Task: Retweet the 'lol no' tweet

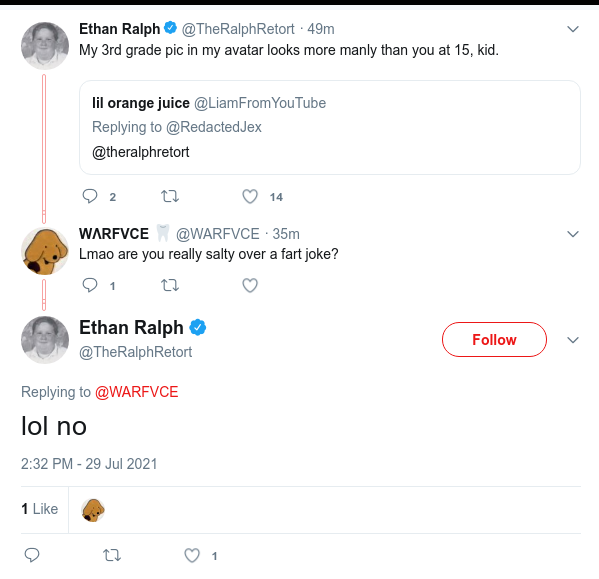Action: pos(112,555)
